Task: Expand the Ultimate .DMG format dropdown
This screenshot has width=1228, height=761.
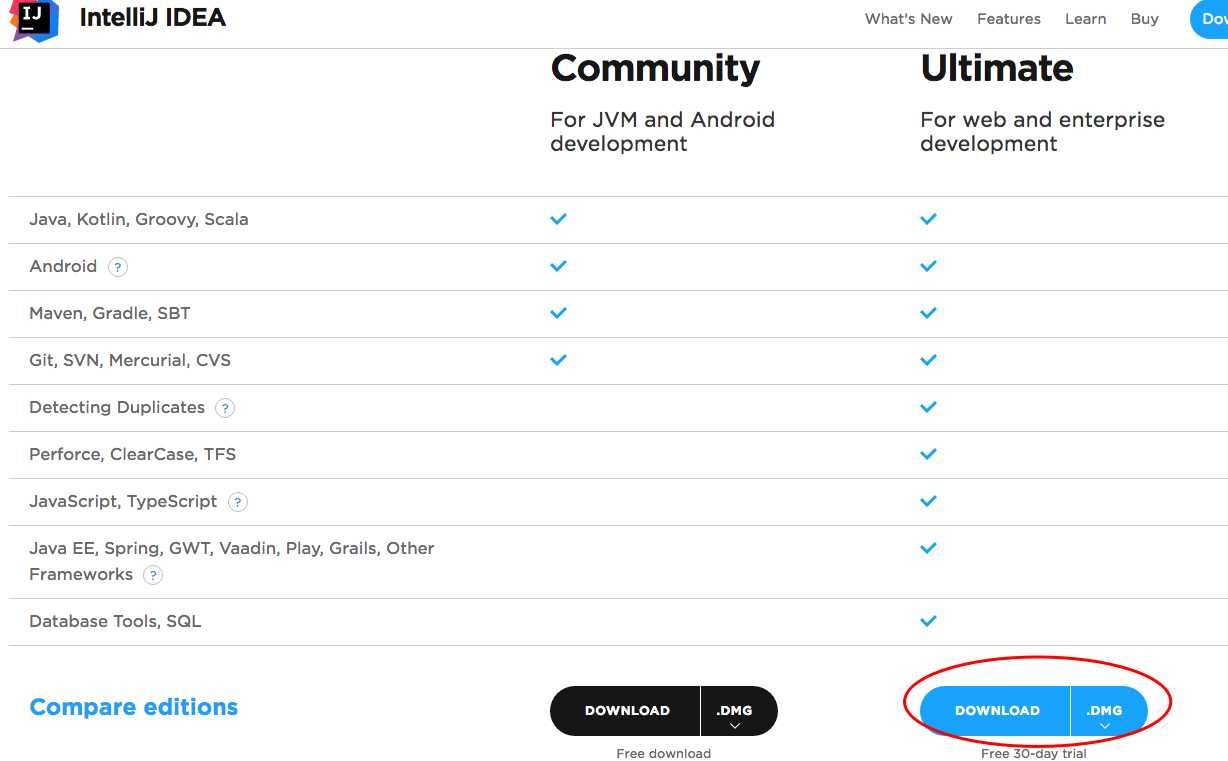Action: coord(1109,711)
